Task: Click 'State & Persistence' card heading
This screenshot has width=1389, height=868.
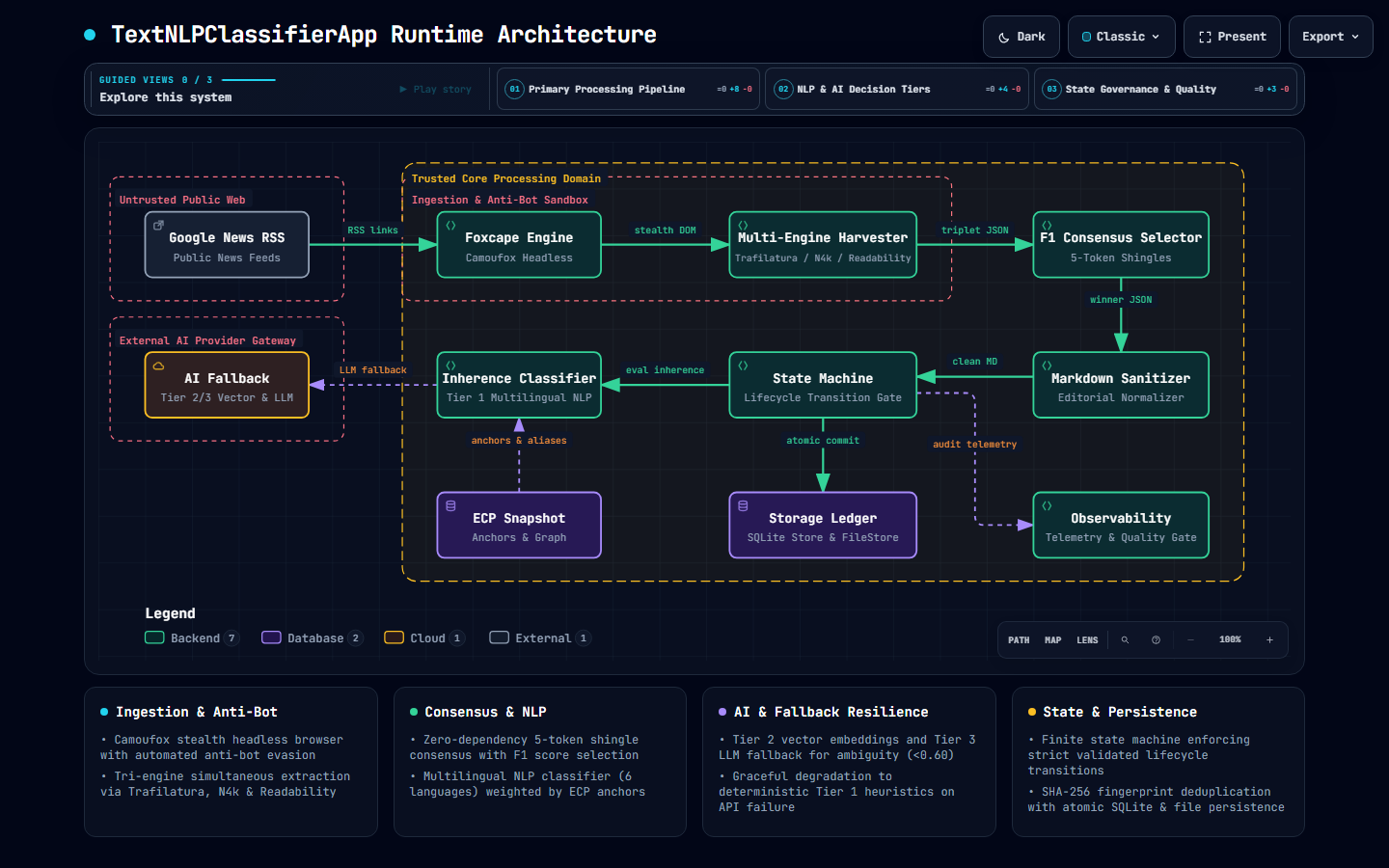Action: click(x=1119, y=712)
